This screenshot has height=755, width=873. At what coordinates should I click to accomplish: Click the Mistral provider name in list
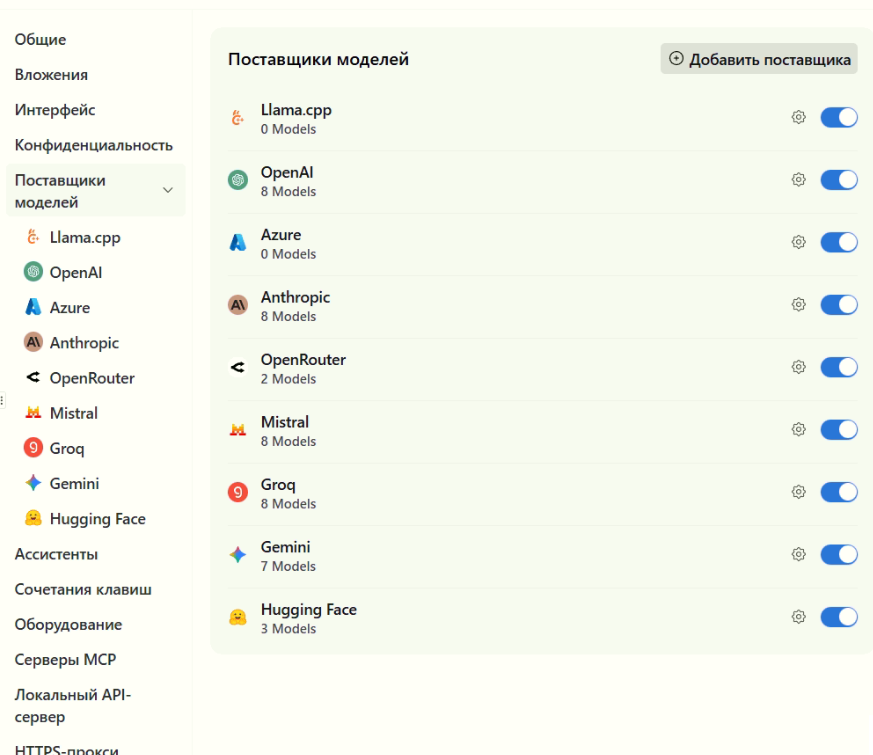tap(285, 421)
